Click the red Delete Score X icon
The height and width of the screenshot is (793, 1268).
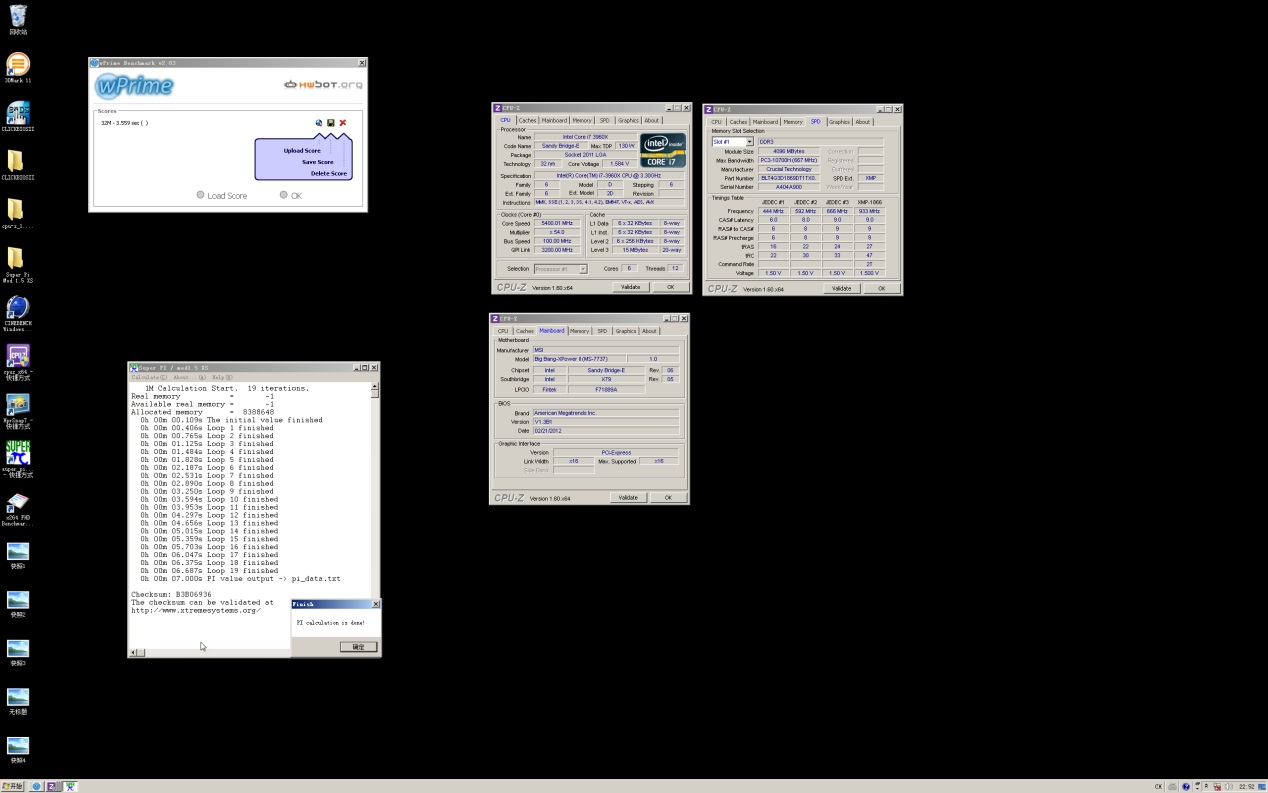[x=343, y=123]
